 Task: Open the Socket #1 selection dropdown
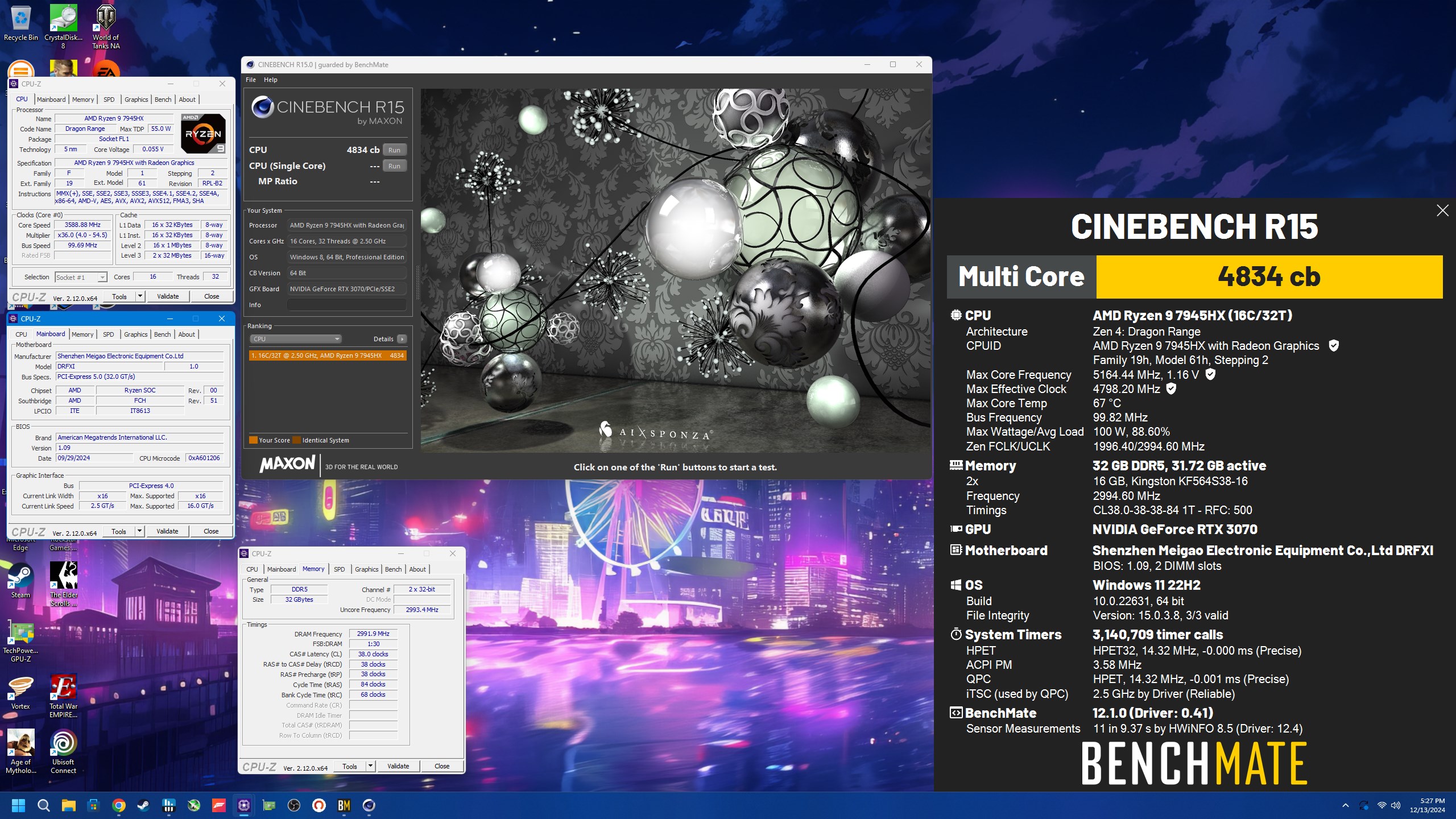click(x=81, y=278)
